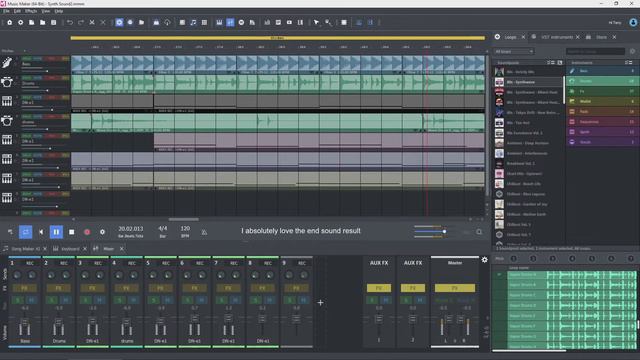Open the Effects menu
This screenshot has height=360, width=640.
(x=31, y=11)
